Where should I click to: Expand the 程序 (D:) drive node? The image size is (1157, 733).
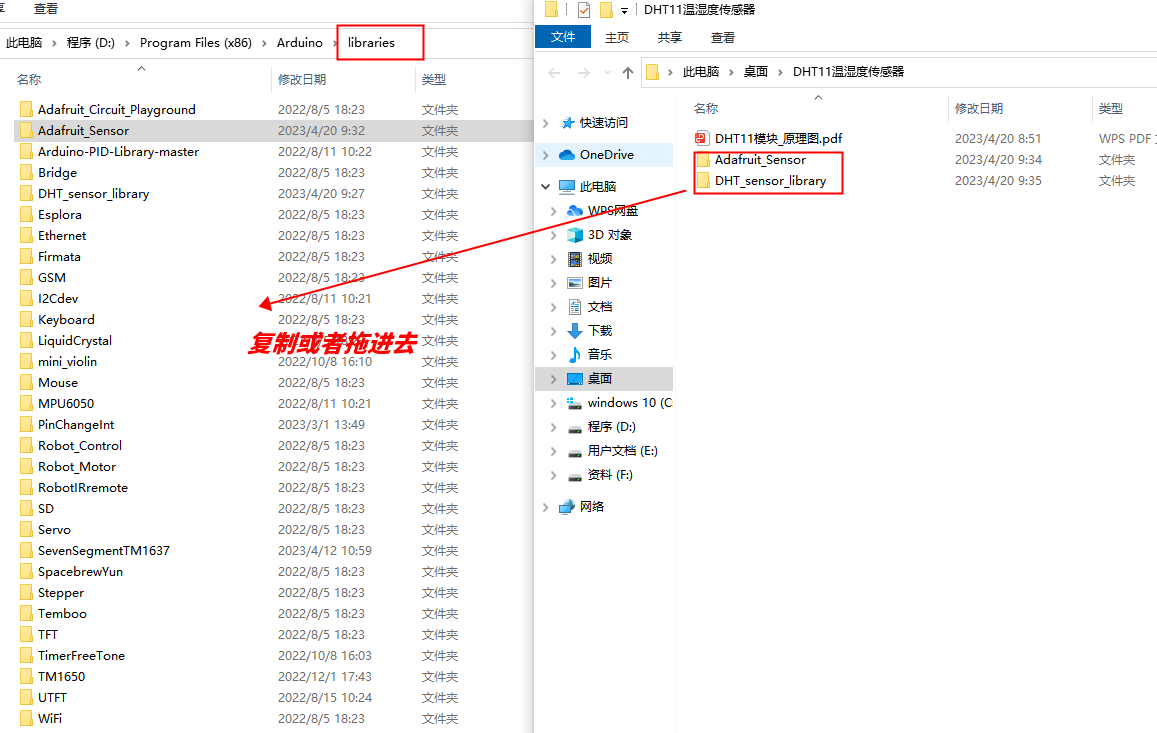click(x=554, y=427)
